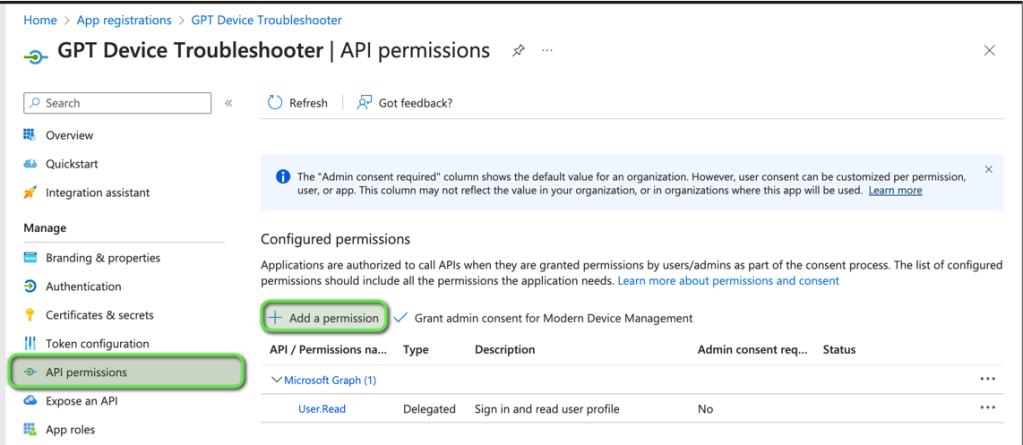Go to Quickstart page
The image size is (1023, 445).
click(x=72, y=164)
